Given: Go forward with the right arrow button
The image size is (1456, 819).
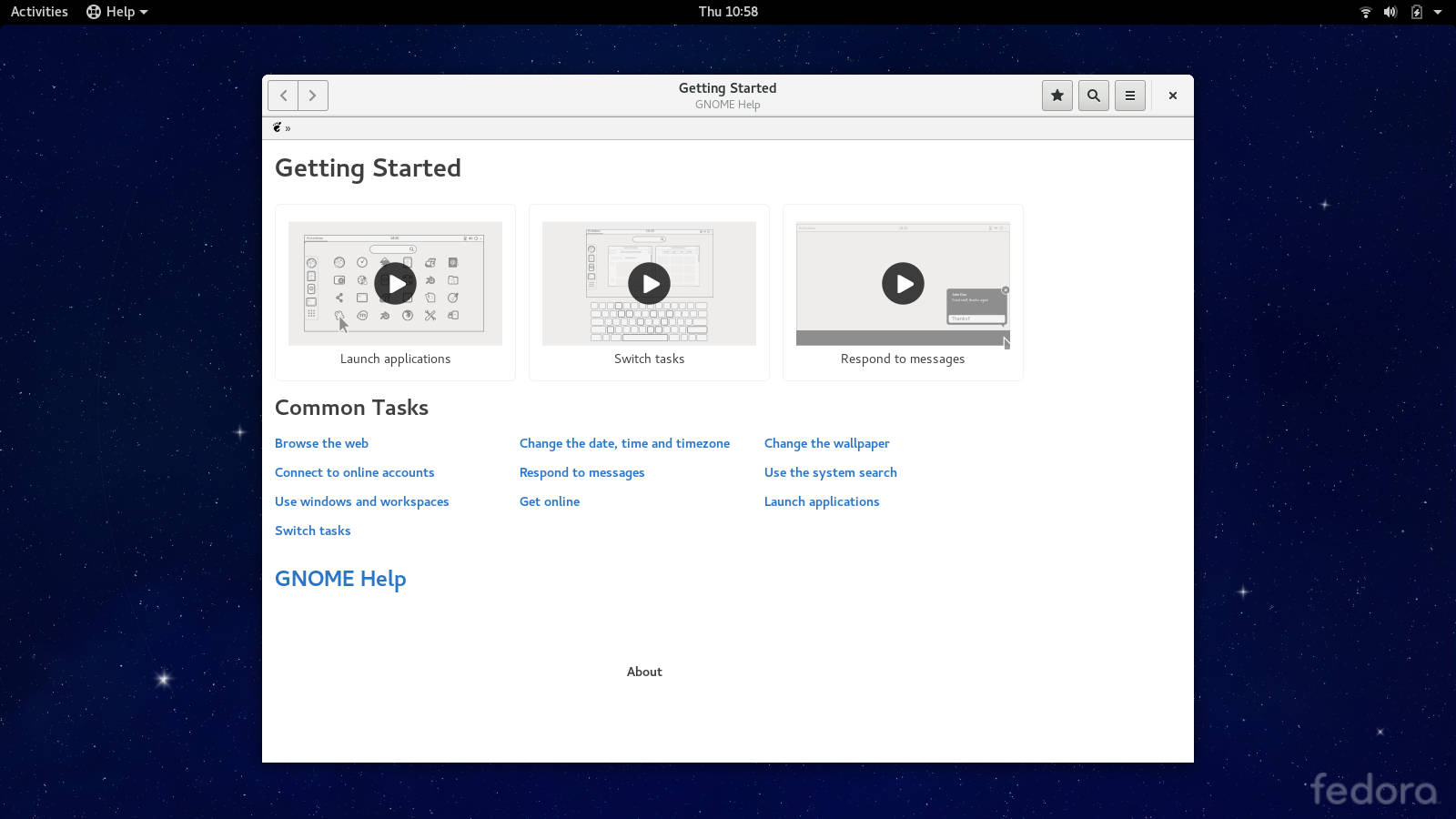Looking at the screenshot, I should click(313, 96).
